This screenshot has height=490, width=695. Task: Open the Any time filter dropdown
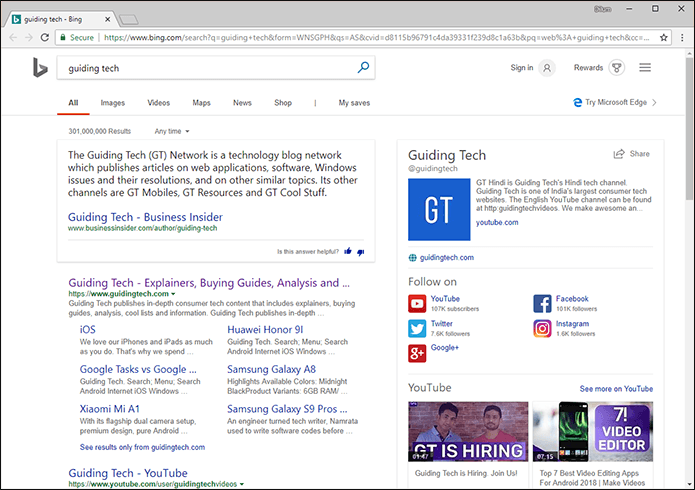[x=172, y=131]
